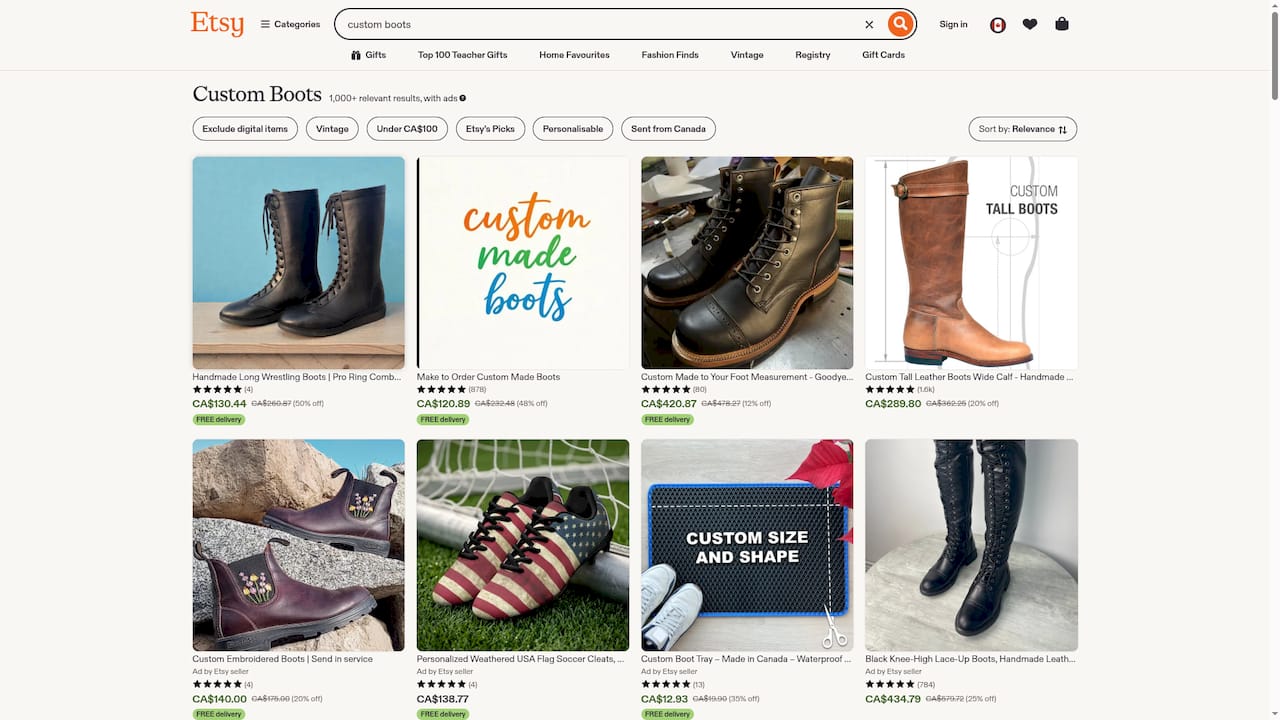Apply the Under CA$100 filter pill
The height and width of the screenshot is (720, 1280).
(406, 128)
